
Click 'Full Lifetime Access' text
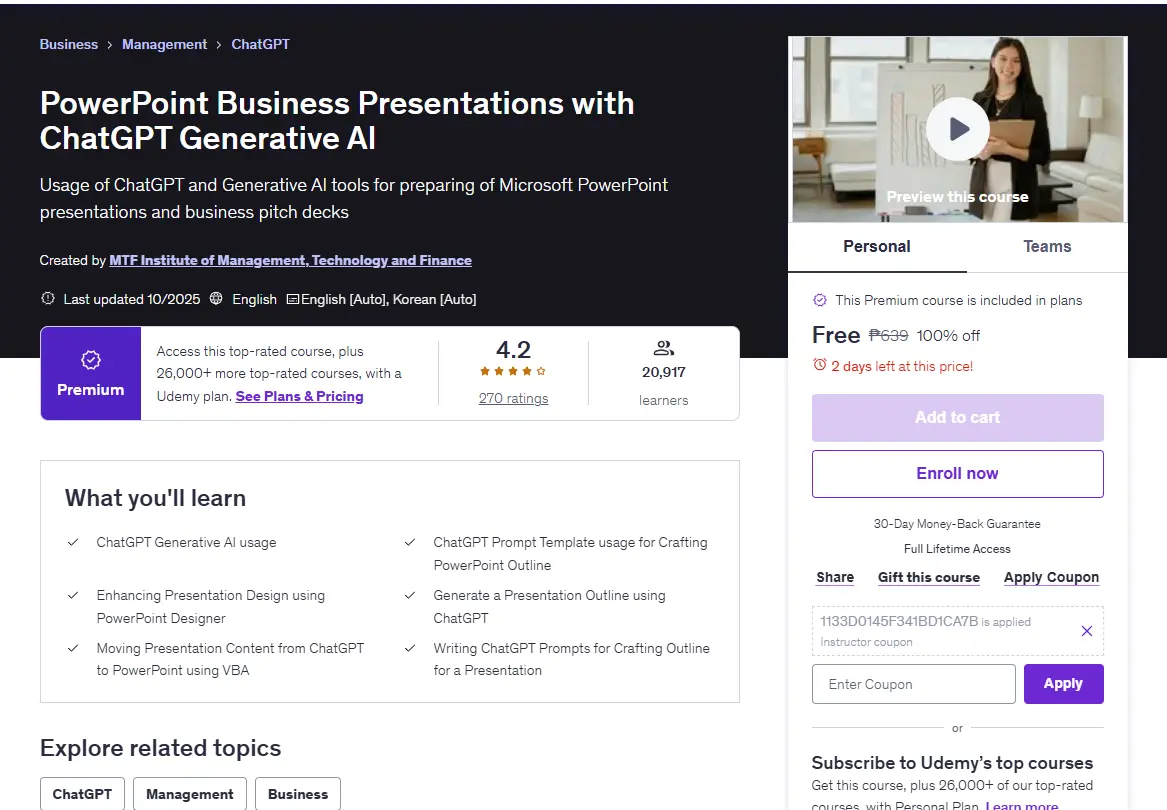(957, 549)
